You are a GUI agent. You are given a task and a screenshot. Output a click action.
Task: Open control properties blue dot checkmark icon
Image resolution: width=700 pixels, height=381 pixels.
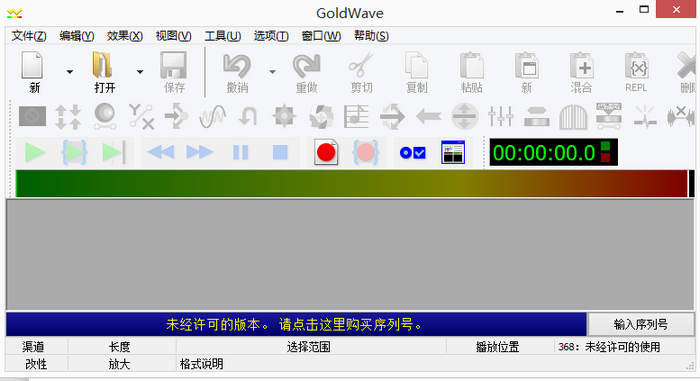pyautogui.click(x=412, y=153)
